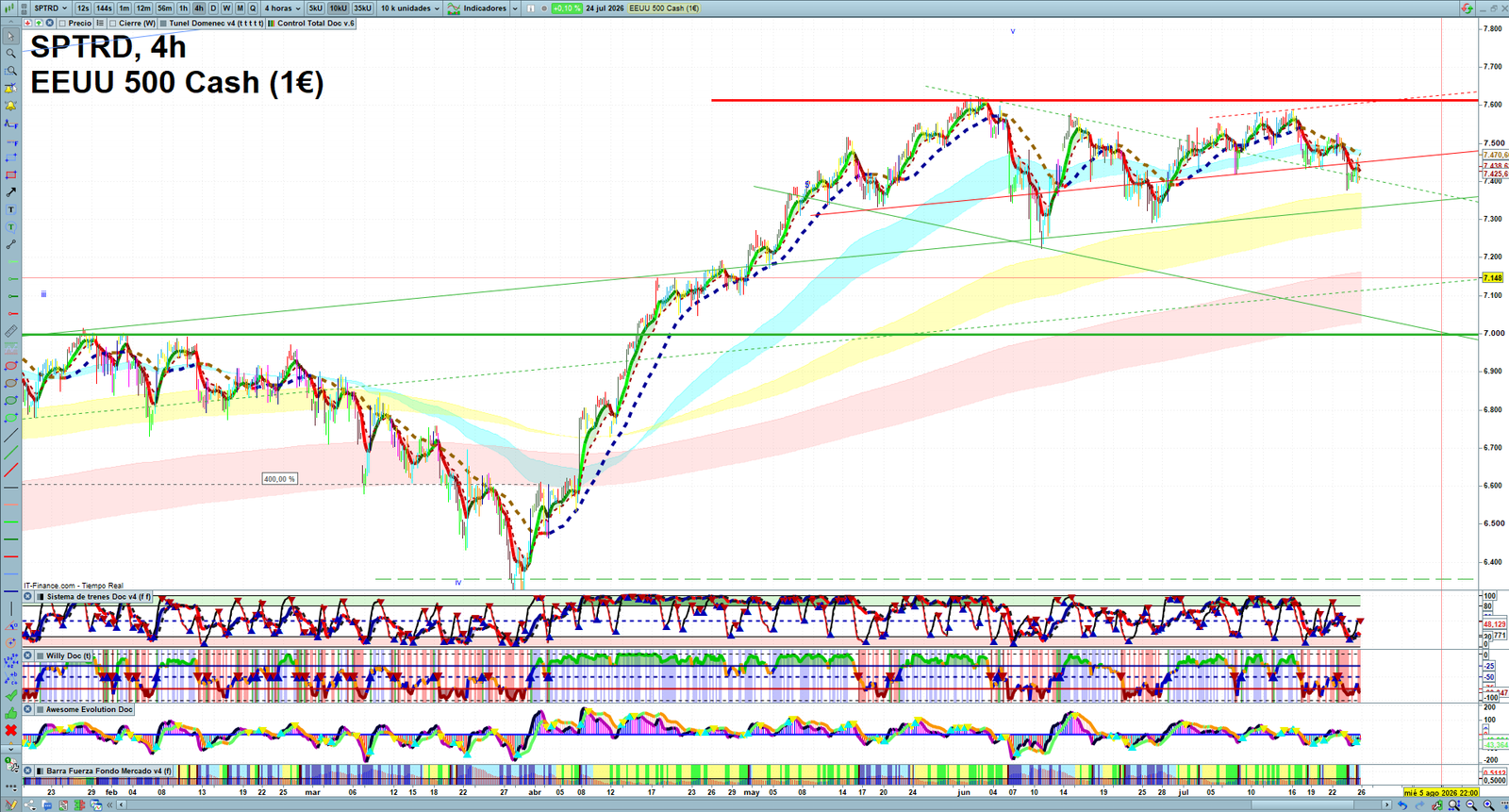Select the 1h timeframe toggle
The width and height of the screenshot is (1509, 812).
tap(183, 8)
